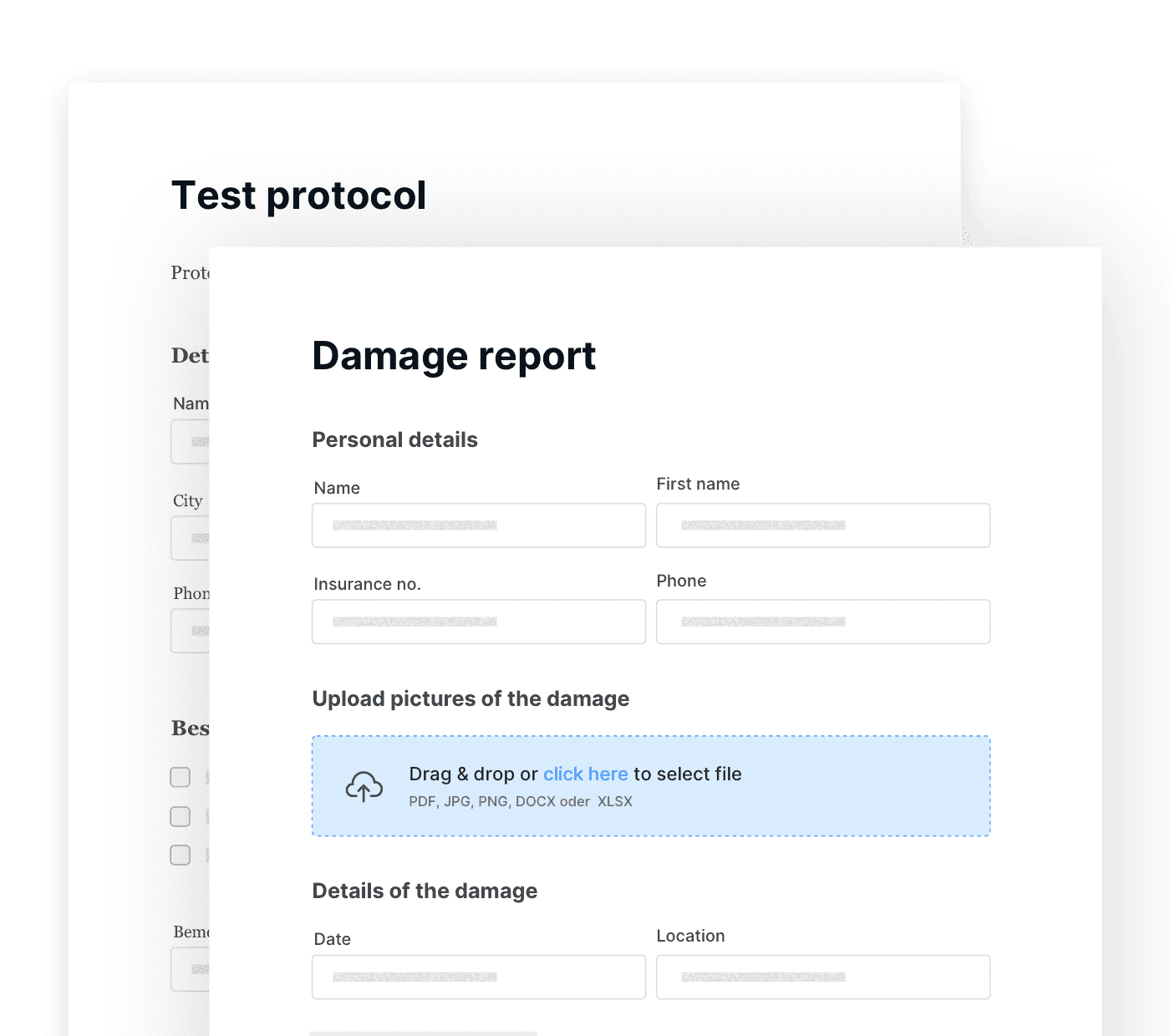The height and width of the screenshot is (1036, 1170).
Task: Click the partially visible field at the form bottom
Action: (422, 1033)
